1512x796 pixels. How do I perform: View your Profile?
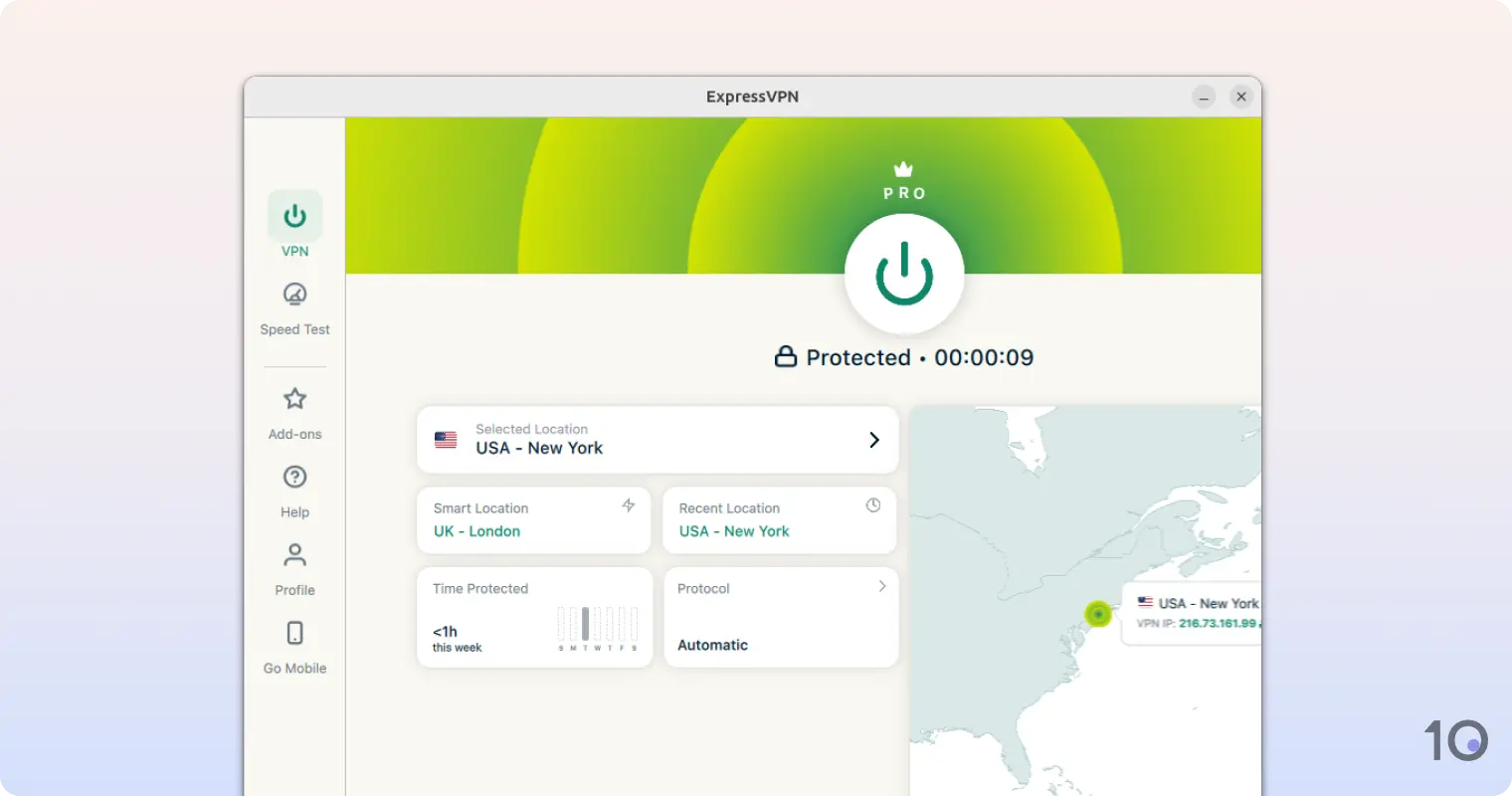pos(294,554)
